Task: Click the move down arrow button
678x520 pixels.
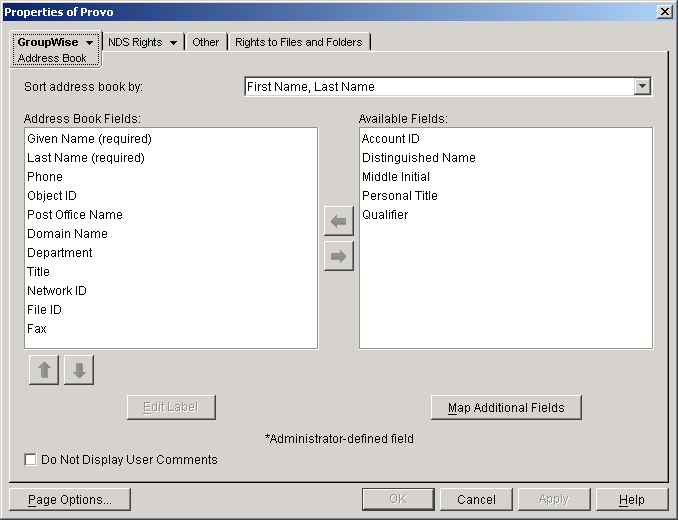Action: 79,370
